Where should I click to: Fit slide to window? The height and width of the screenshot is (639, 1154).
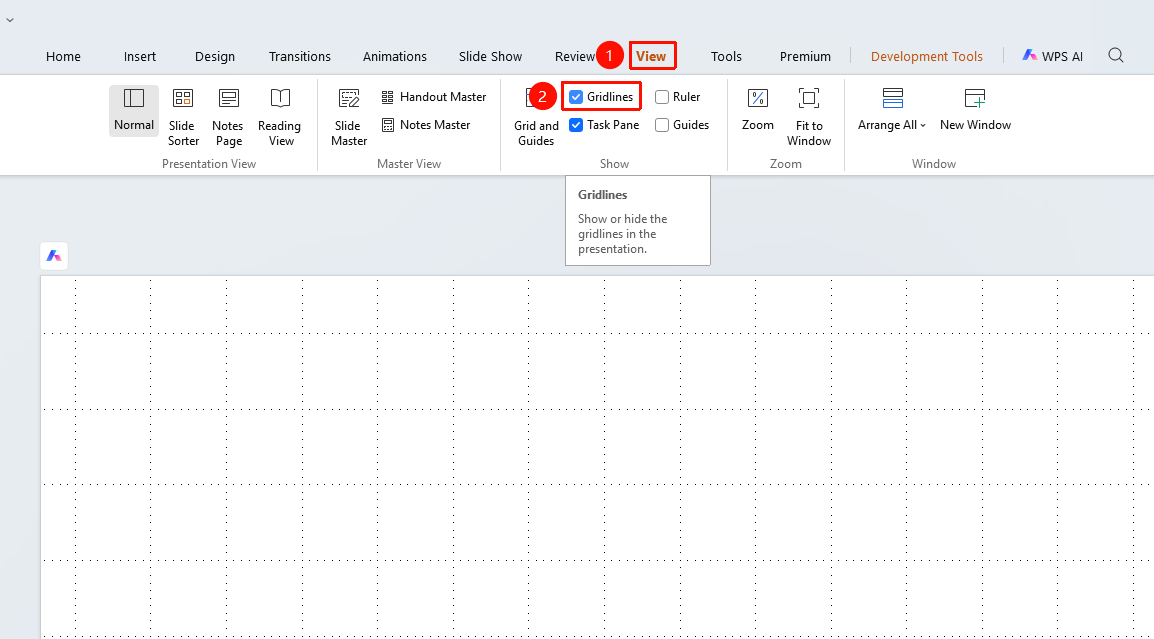pyautogui.click(x=809, y=117)
